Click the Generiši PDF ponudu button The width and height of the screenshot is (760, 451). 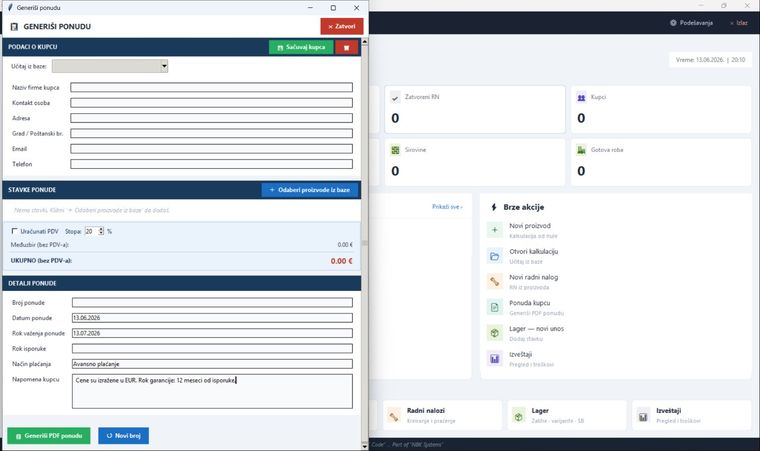pos(49,436)
